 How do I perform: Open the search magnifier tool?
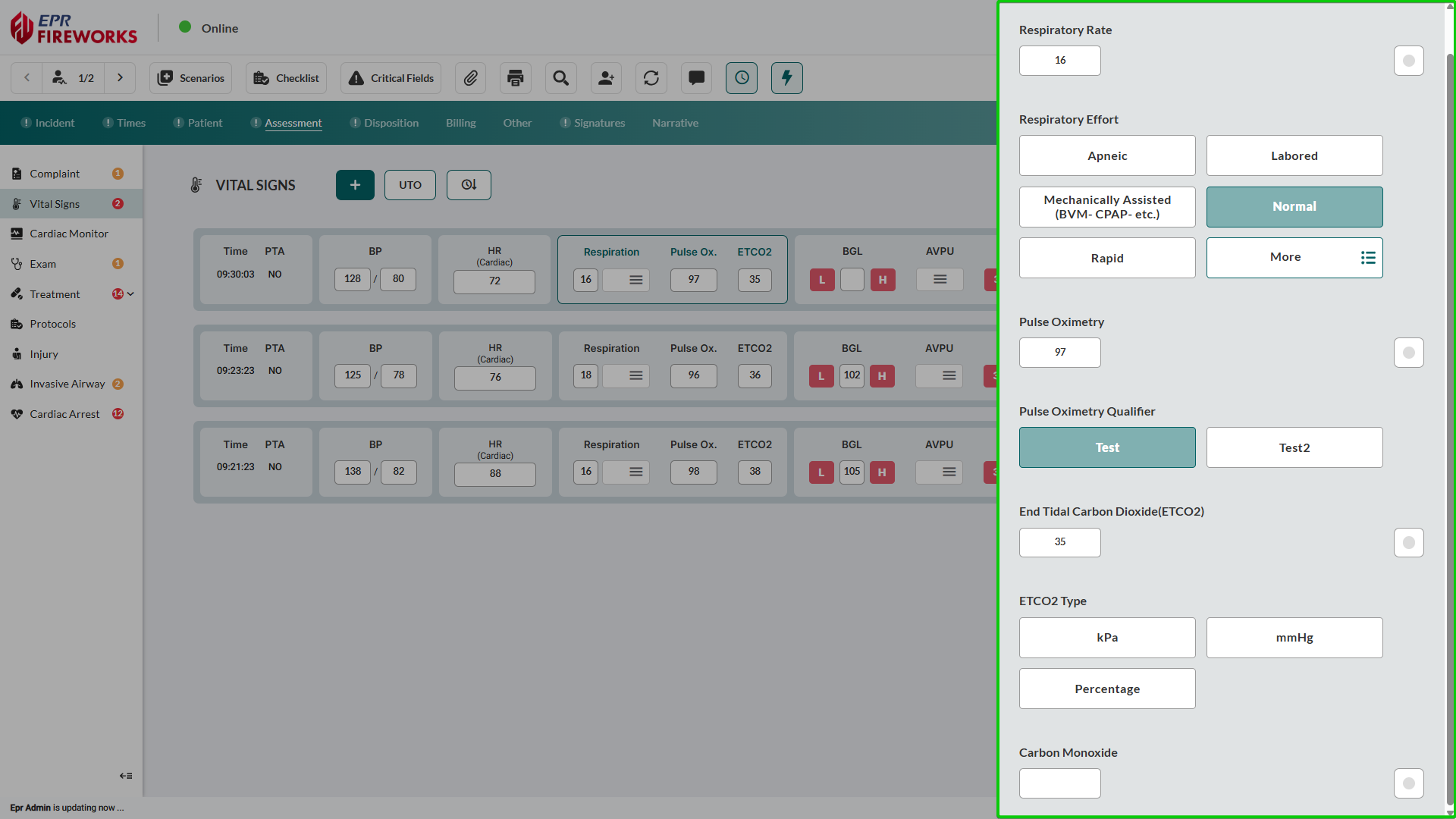560,78
